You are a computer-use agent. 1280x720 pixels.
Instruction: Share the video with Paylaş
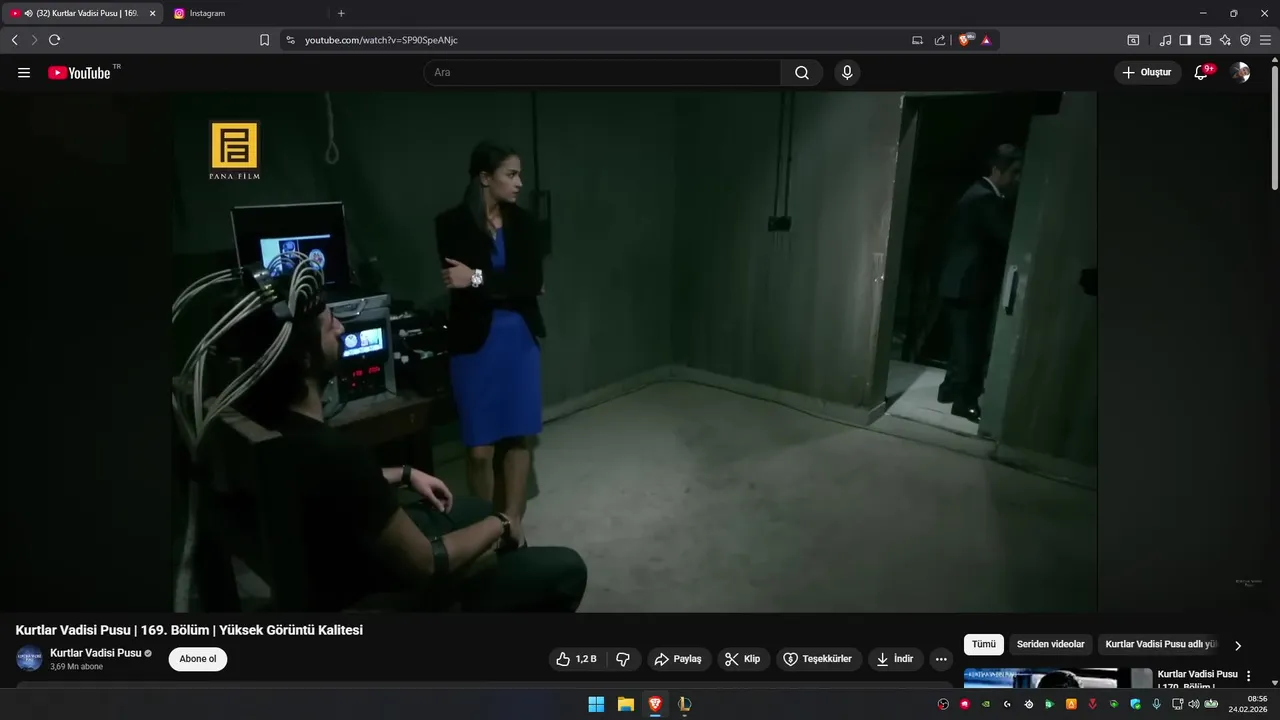point(679,659)
